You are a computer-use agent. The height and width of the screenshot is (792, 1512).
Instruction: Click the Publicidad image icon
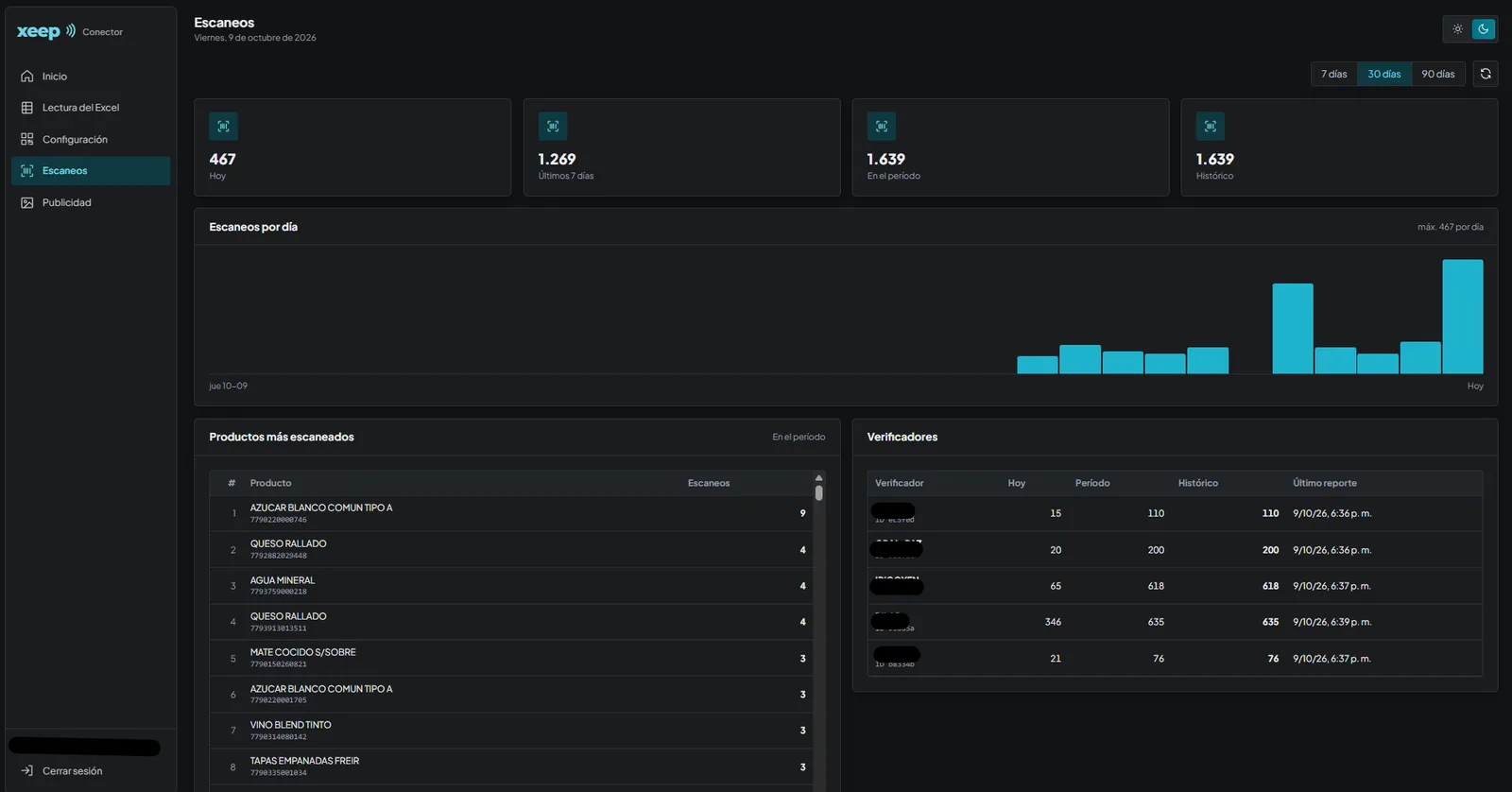(27, 202)
